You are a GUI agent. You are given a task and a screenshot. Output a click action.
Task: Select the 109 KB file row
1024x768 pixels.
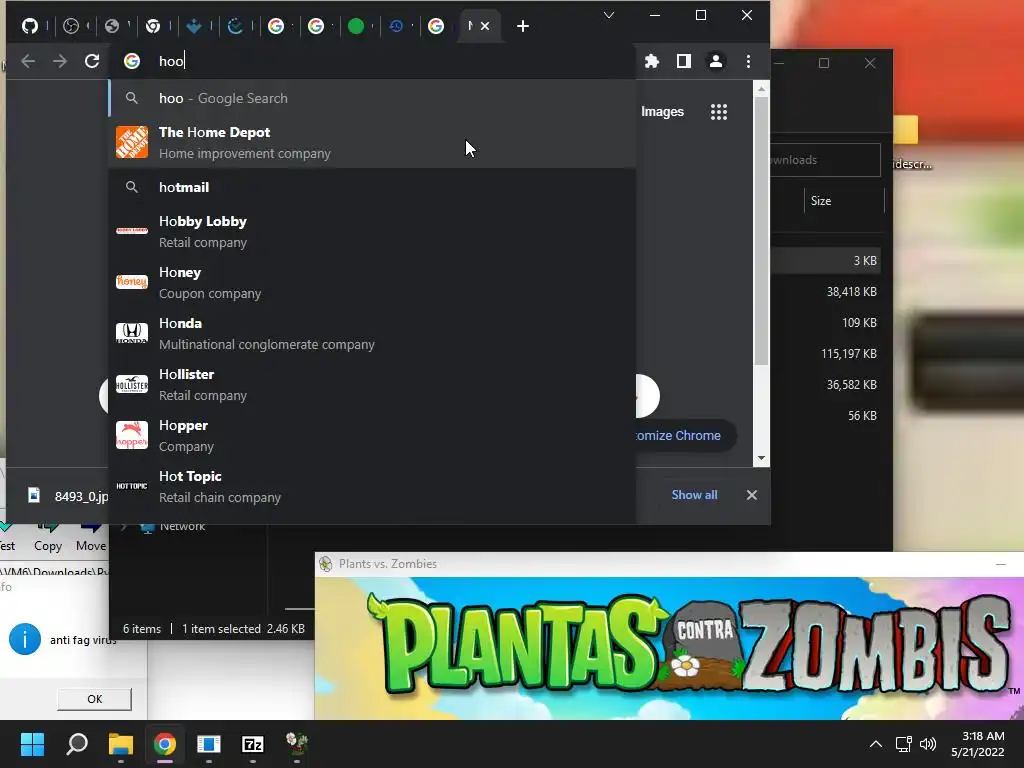(x=827, y=323)
